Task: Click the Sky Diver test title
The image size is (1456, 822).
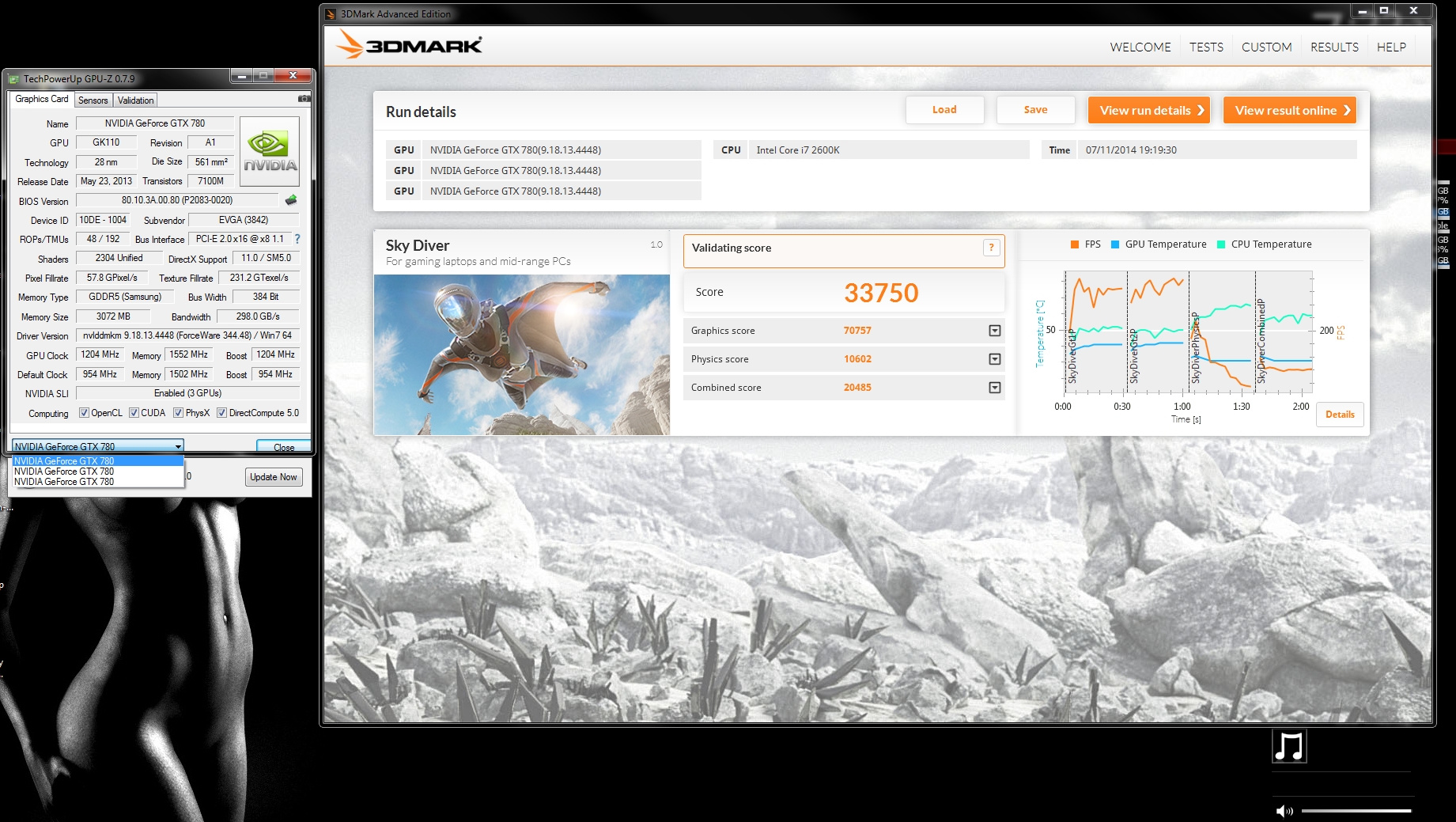Action: coord(418,245)
